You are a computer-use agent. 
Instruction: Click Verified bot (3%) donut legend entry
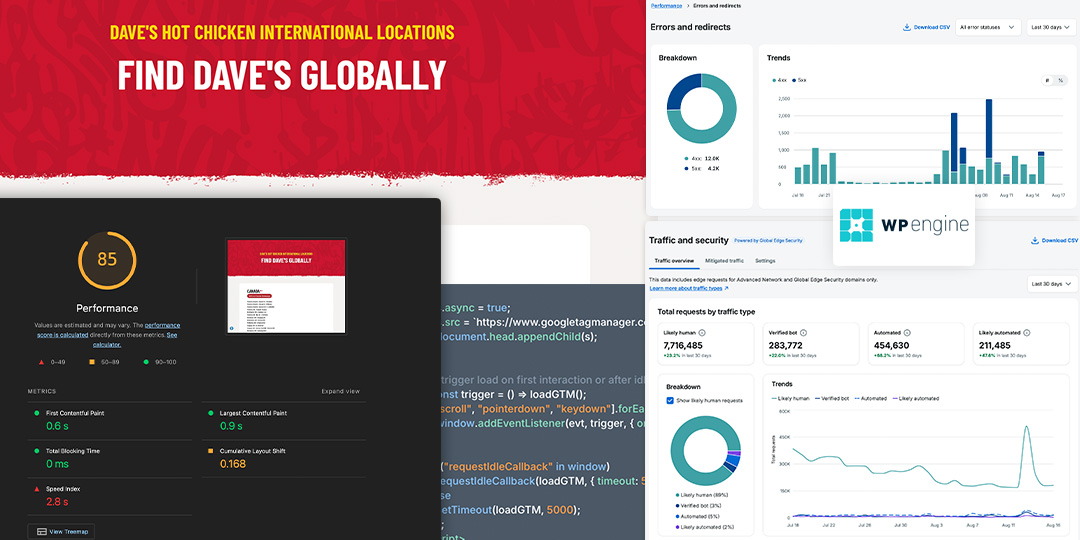[700, 506]
